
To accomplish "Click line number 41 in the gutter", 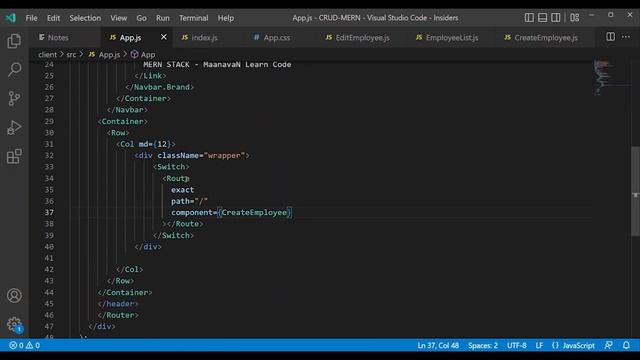I will (49, 258).
